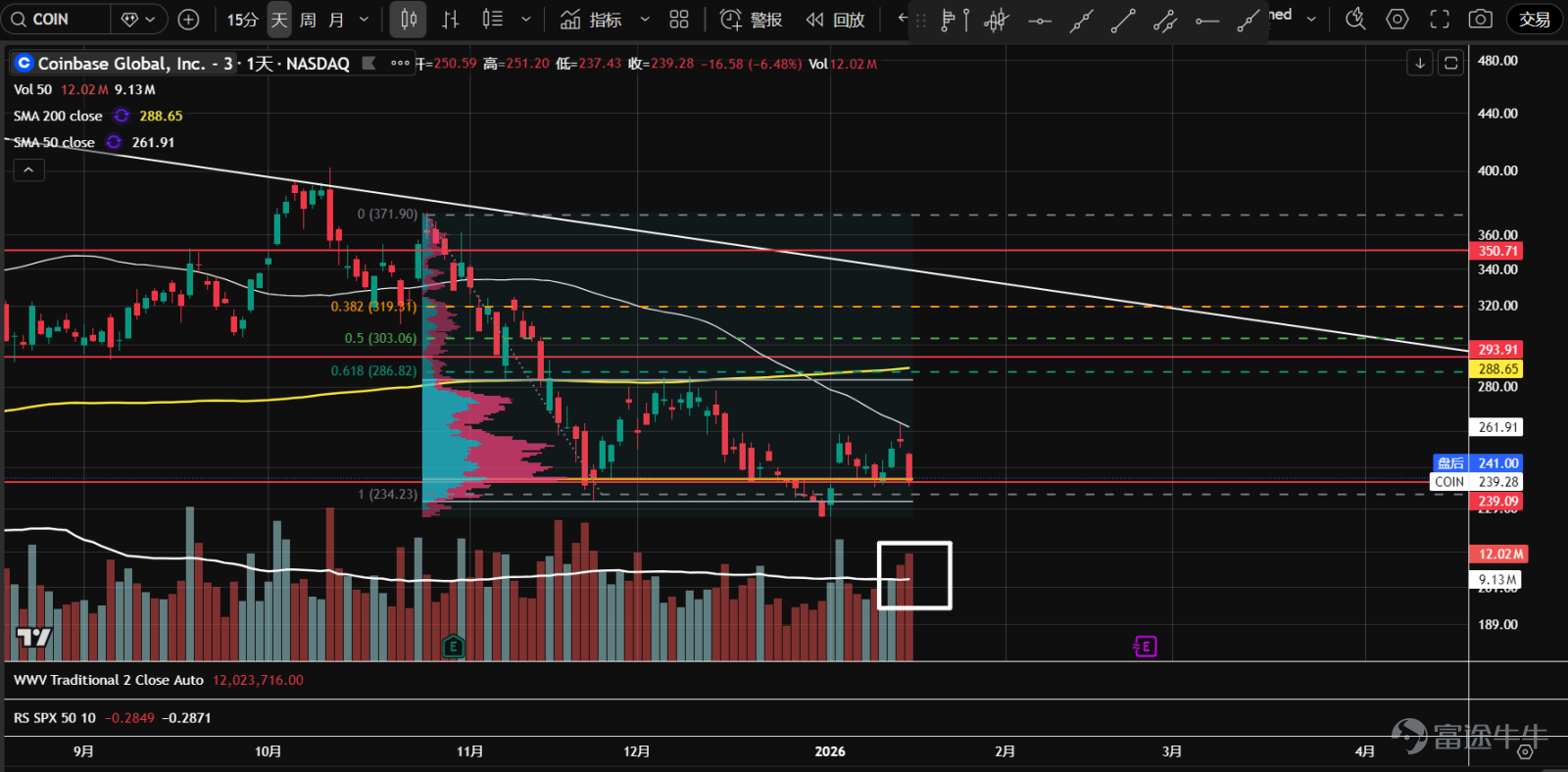The image size is (1568, 772).
Task: Open the diamond icon dropdown beside COIN
Action: 138,19
